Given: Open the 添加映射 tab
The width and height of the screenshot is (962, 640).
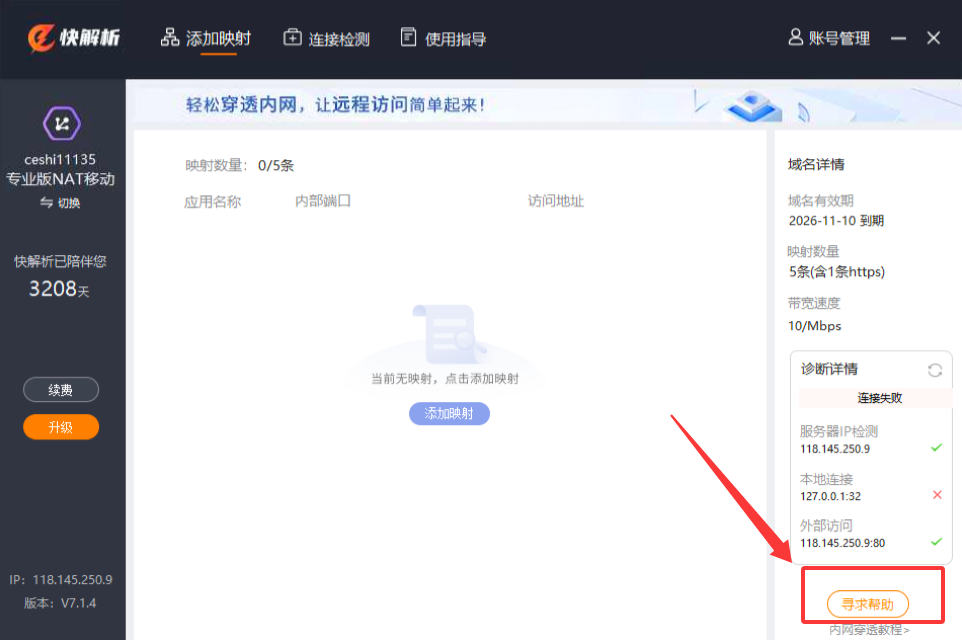Looking at the screenshot, I should click(x=206, y=39).
